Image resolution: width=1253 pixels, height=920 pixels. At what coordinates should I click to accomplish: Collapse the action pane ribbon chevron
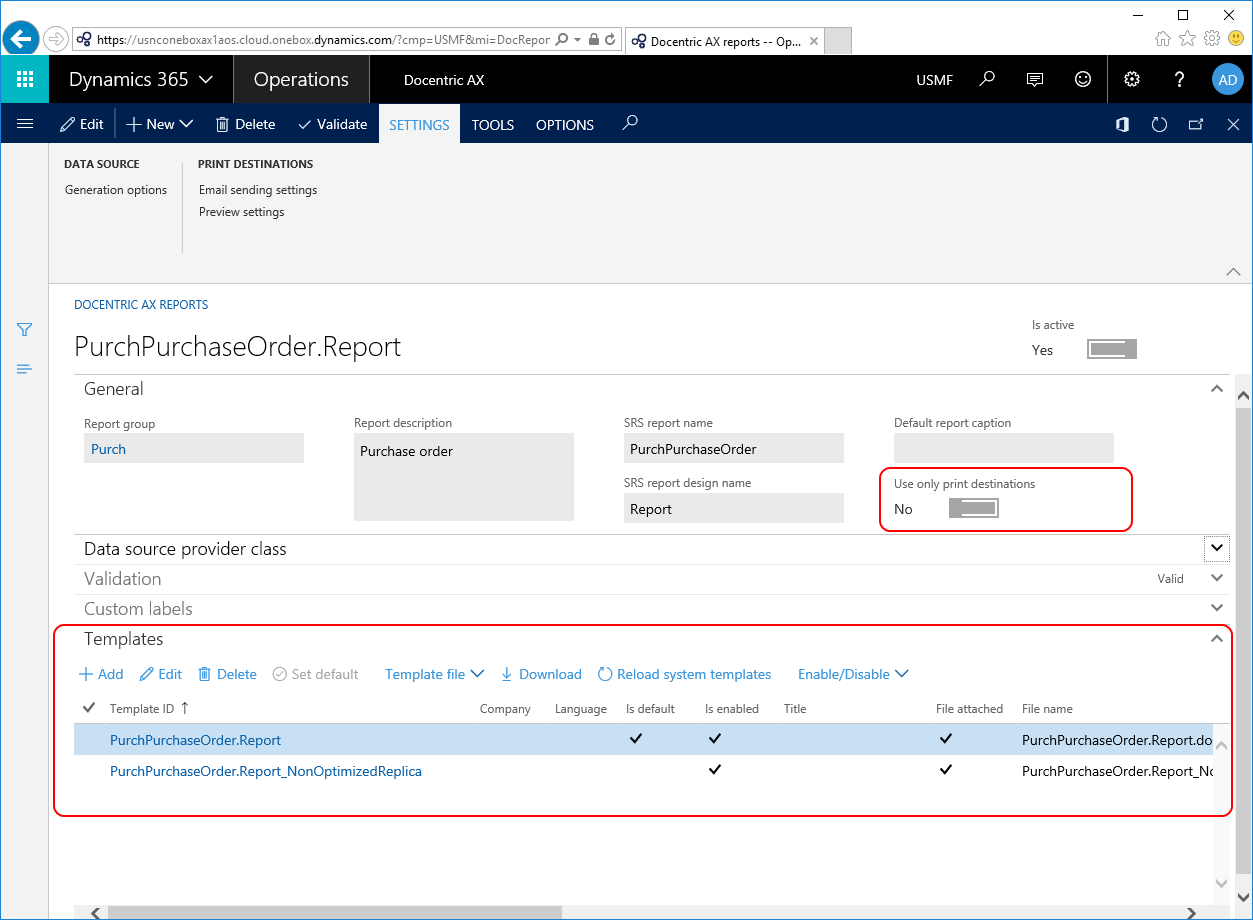[x=1232, y=271]
